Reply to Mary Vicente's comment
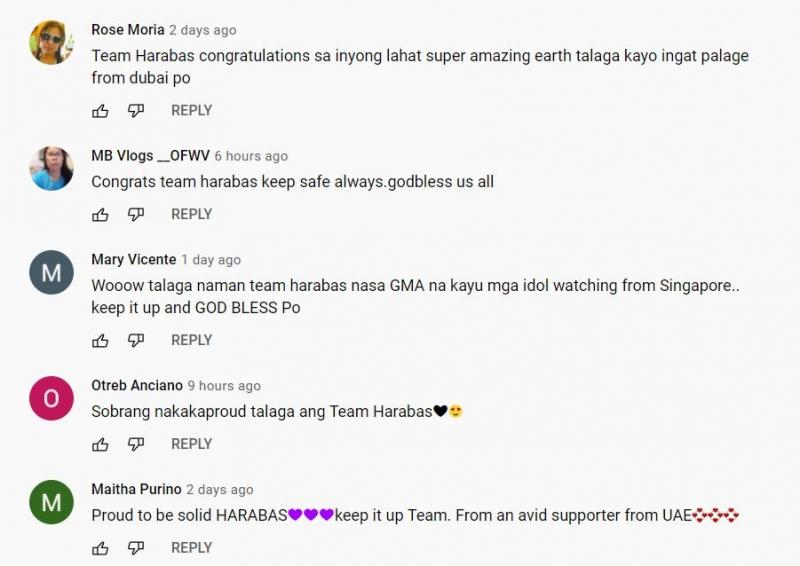The height and width of the screenshot is (566, 800). (191, 341)
